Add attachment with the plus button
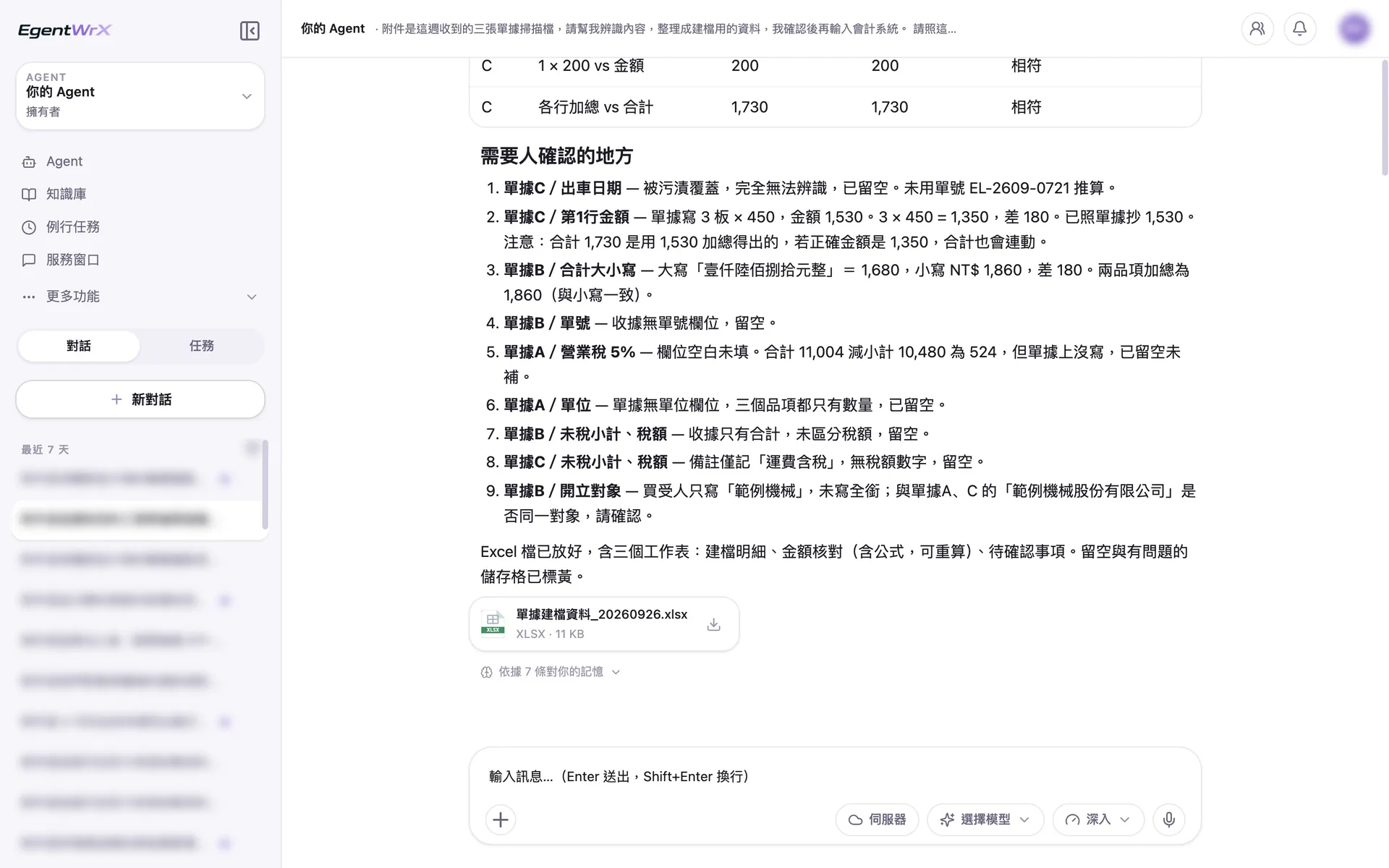This screenshot has width=1389, height=868. point(501,820)
